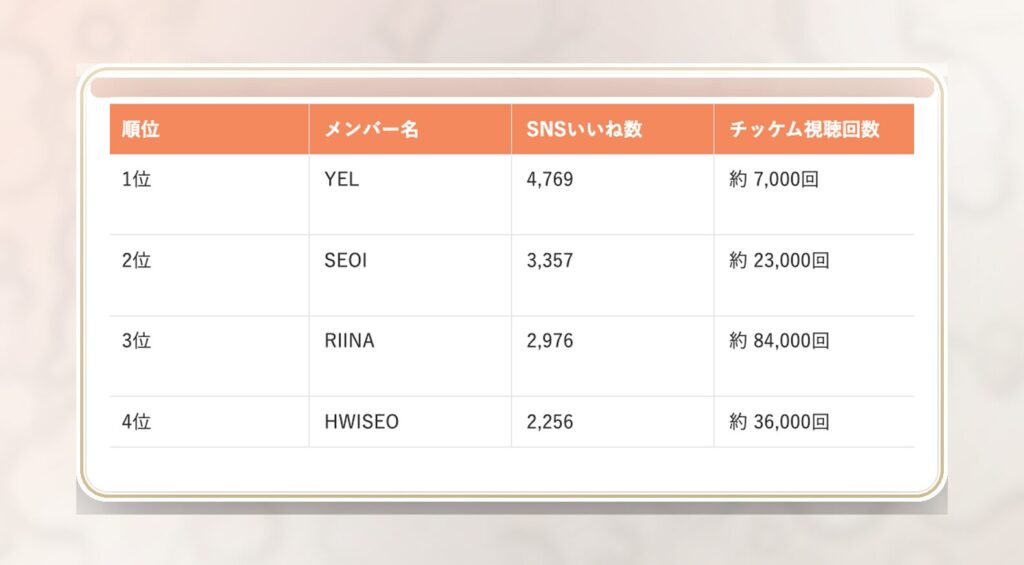Click the 3,357 likes value
The height and width of the screenshot is (565, 1024).
(550, 261)
